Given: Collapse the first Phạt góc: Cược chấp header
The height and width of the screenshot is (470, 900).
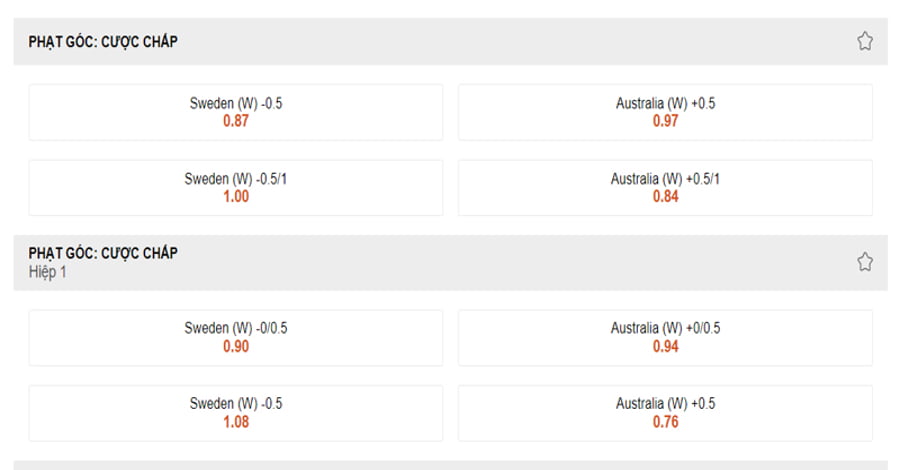Looking at the screenshot, I should click(x=451, y=41).
